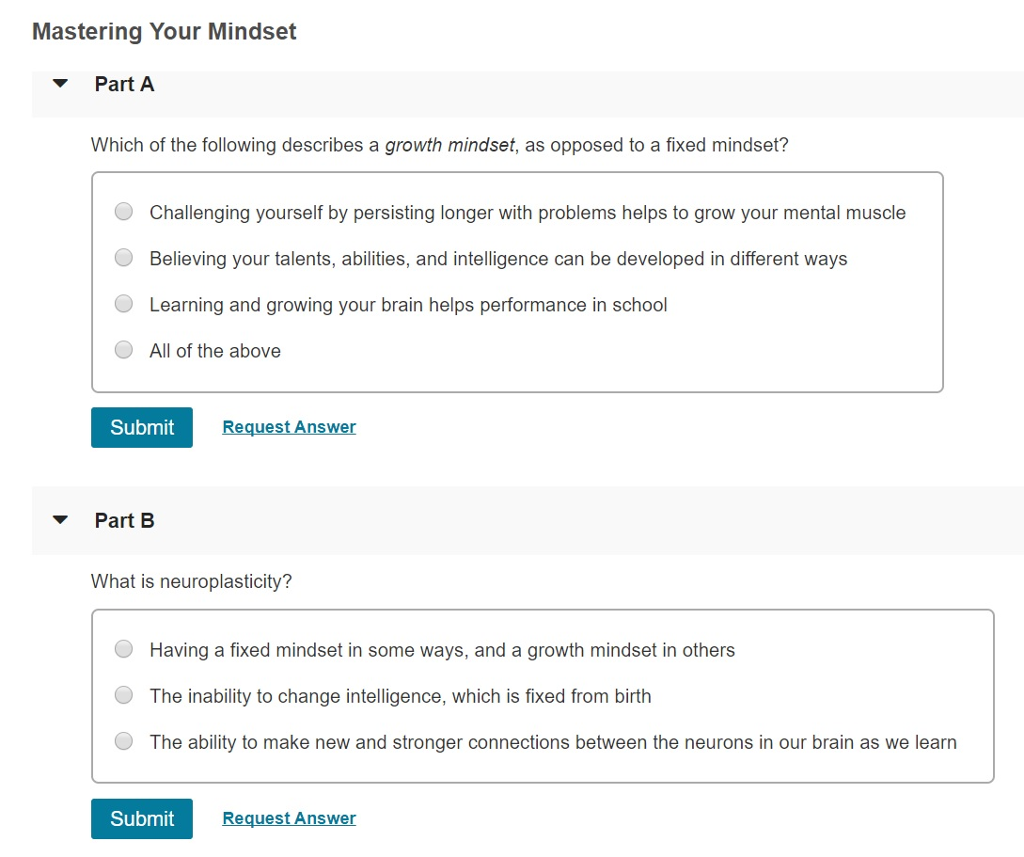Click the Part B header label
This screenshot has height=857, width=1024.
tap(124, 520)
